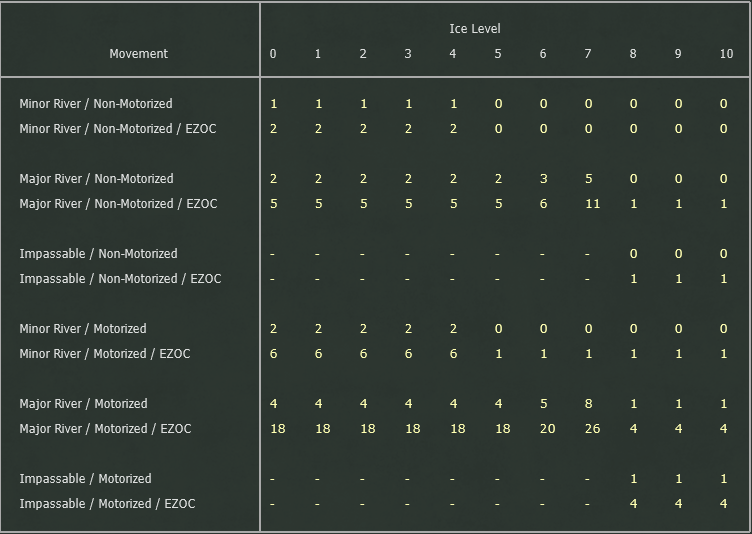The image size is (752, 534).
Task: Select the ice level "4" column header
Action: click(x=453, y=54)
